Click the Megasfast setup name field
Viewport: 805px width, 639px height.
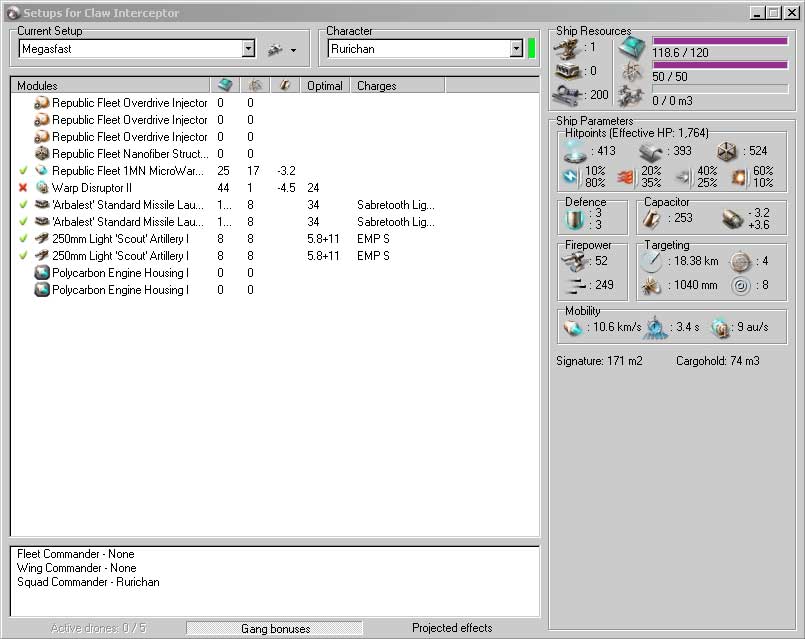tap(130, 49)
